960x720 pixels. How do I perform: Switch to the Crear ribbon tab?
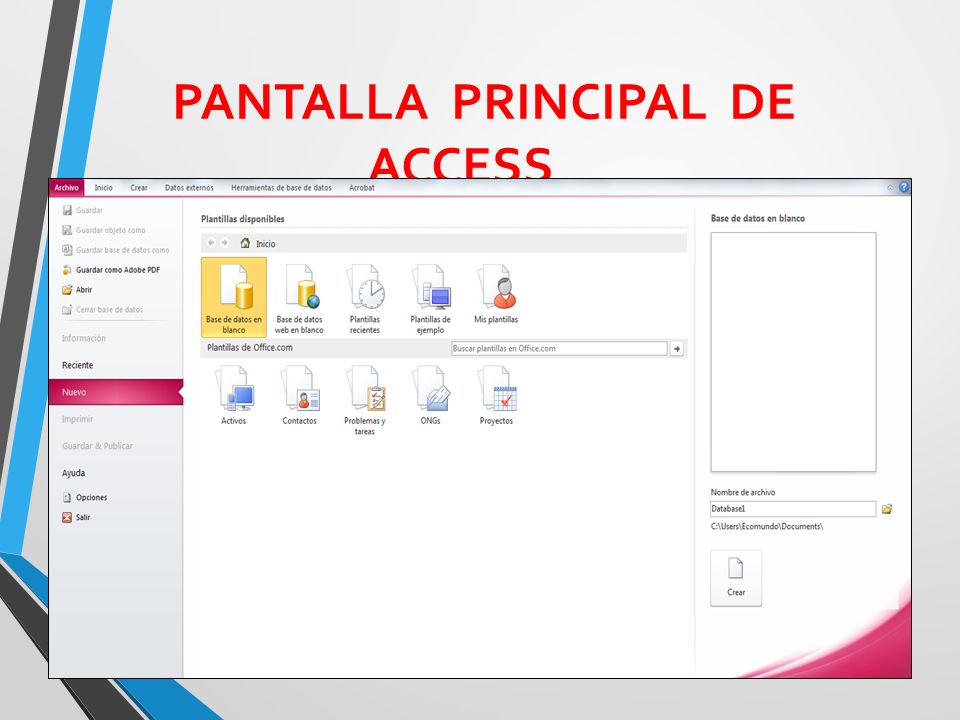pos(139,188)
